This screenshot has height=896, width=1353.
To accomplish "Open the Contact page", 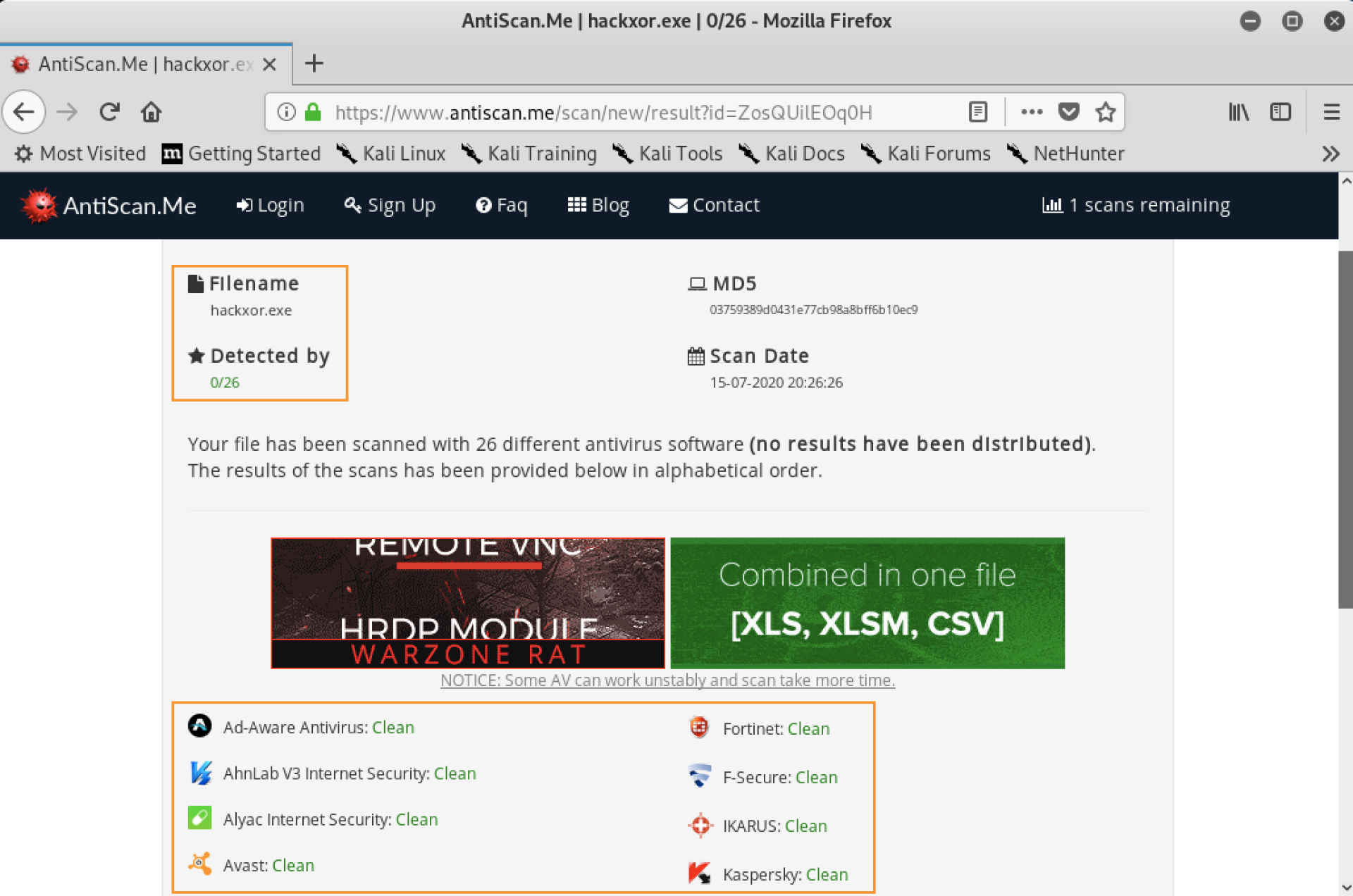I will click(714, 205).
